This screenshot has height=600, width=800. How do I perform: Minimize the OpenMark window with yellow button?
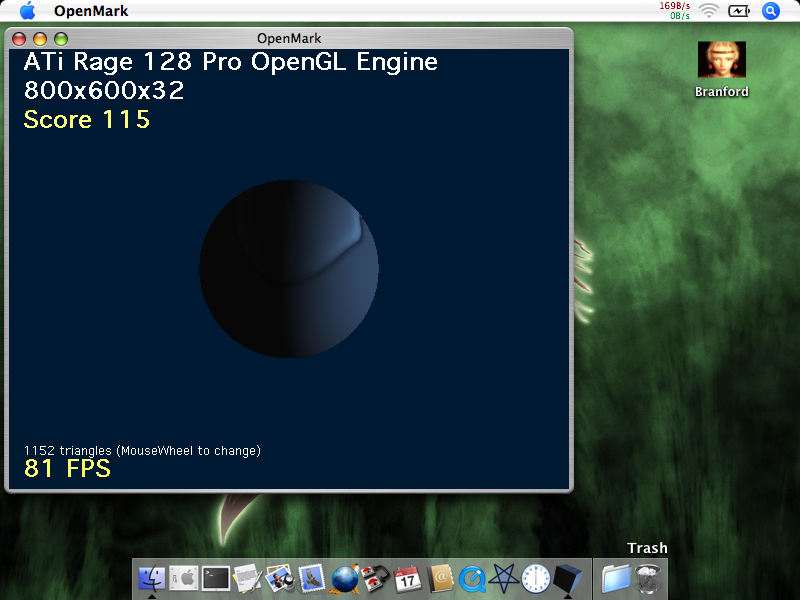pos(40,39)
